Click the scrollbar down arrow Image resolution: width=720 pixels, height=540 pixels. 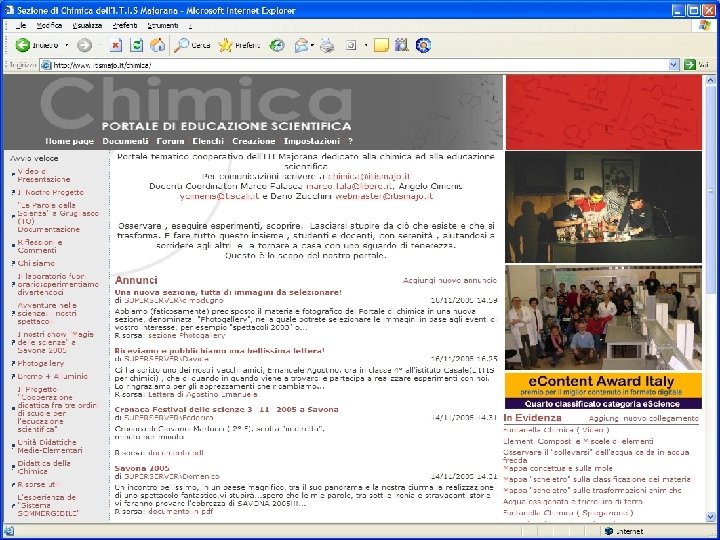click(x=711, y=517)
